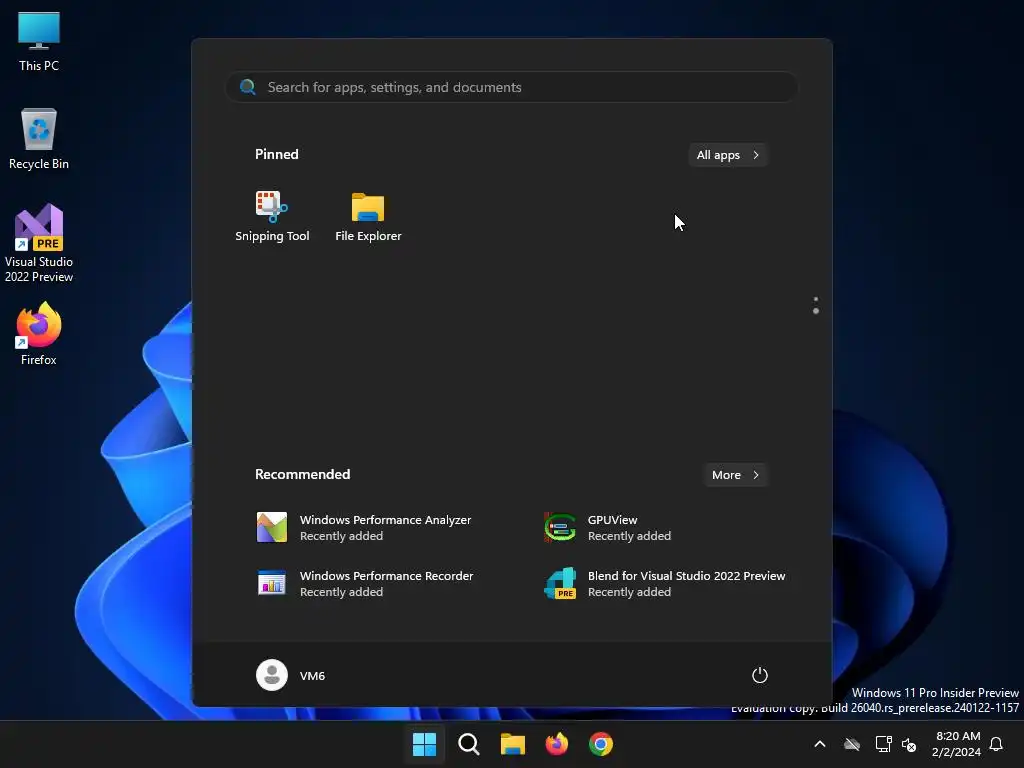The height and width of the screenshot is (768, 1024).
Task: Select the Recycle Bin desktop icon
Action: pyautogui.click(x=39, y=138)
